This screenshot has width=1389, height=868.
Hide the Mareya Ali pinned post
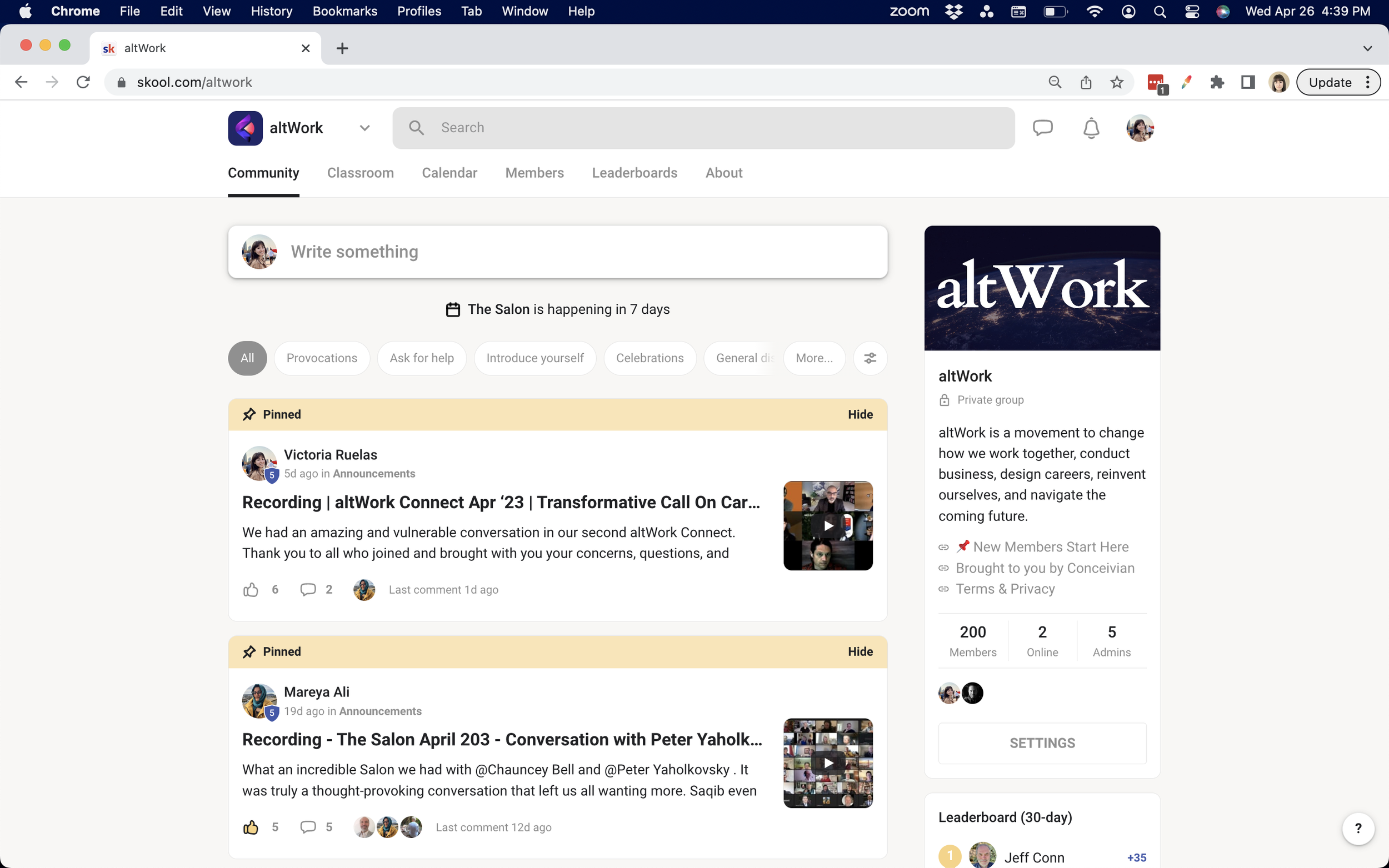[x=860, y=651]
